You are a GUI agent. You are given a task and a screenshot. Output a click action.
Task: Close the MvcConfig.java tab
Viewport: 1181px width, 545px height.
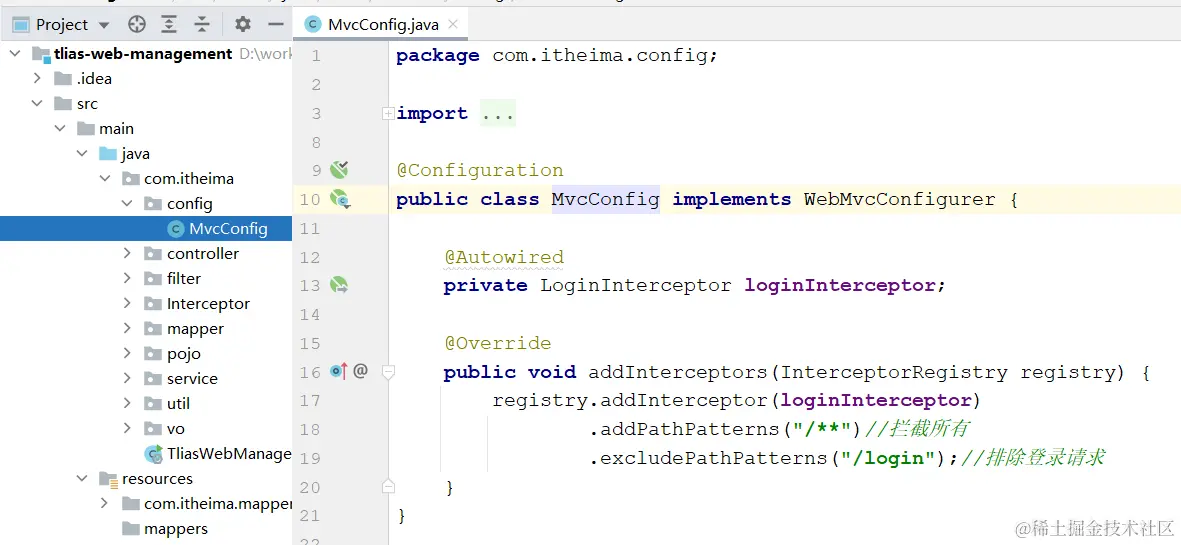click(x=453, y=24)
